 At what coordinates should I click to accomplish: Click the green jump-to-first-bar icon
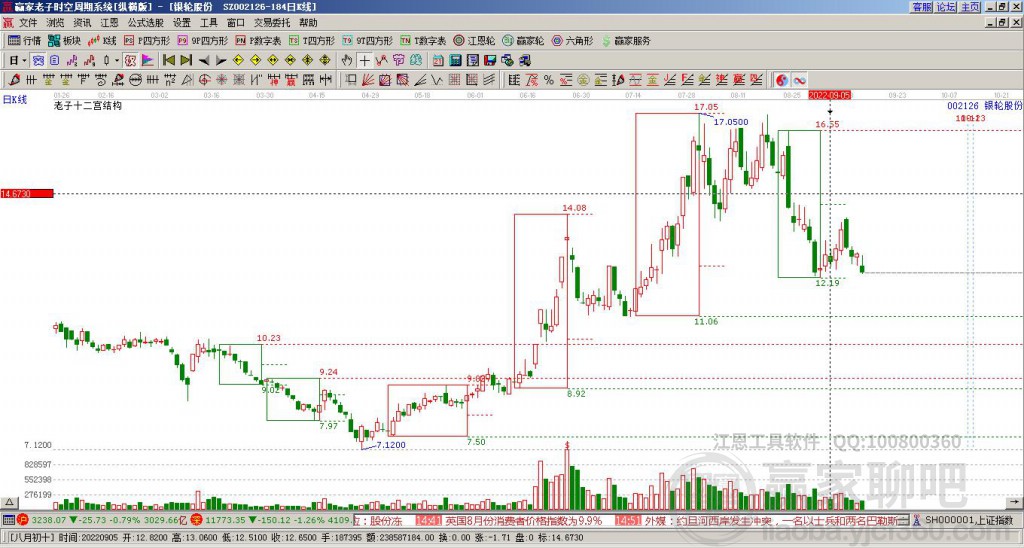(x=168, y=61)
